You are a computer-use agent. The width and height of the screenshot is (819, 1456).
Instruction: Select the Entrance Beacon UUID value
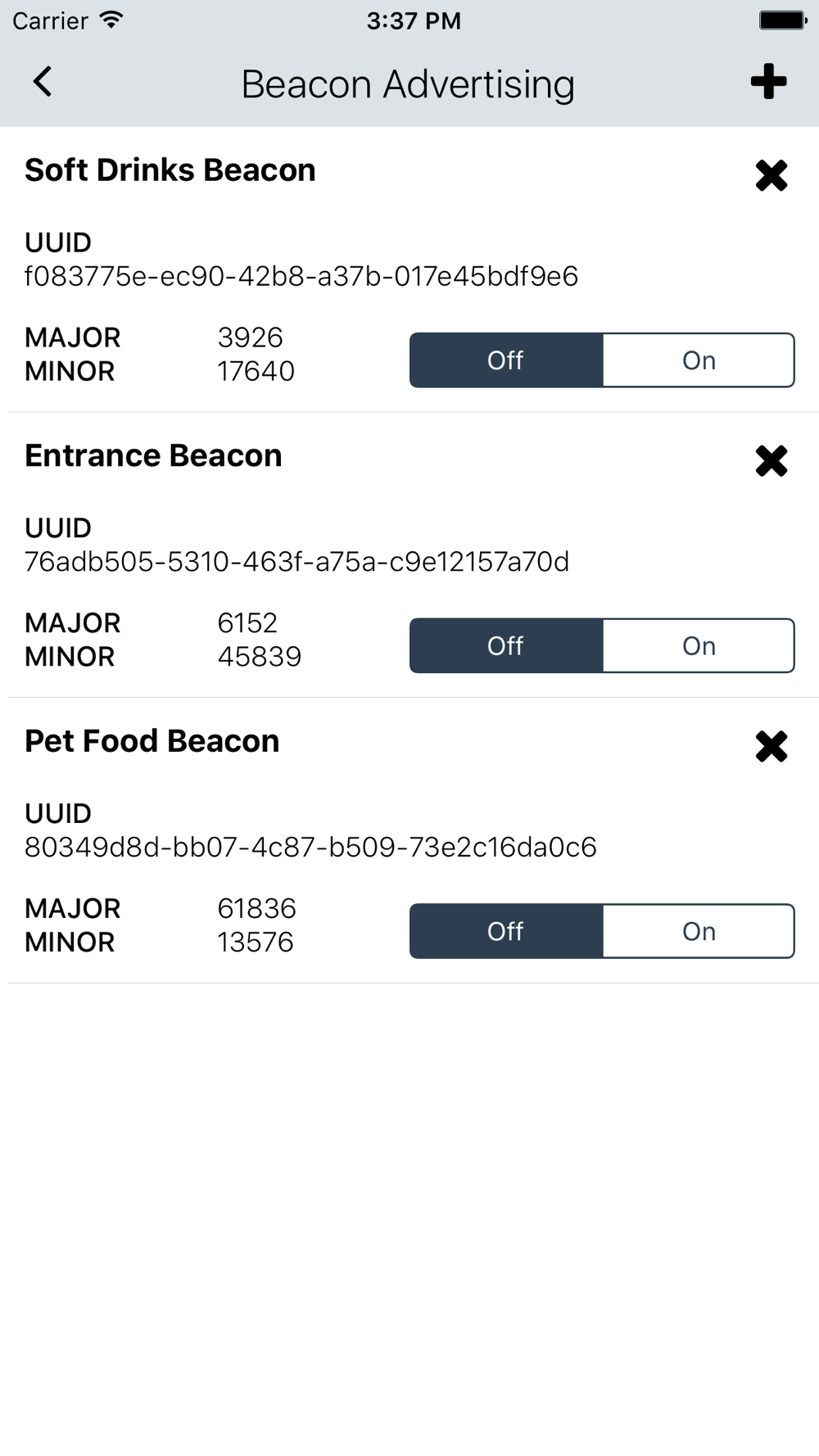click(296, 562)
